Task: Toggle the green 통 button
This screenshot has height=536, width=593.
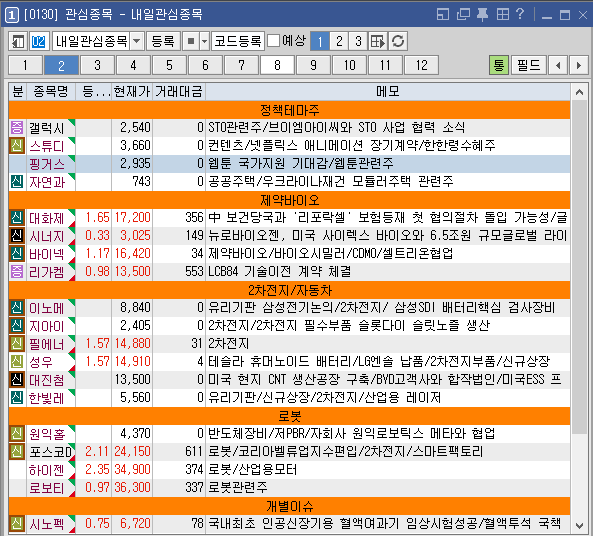Action: tap(498, 65)
